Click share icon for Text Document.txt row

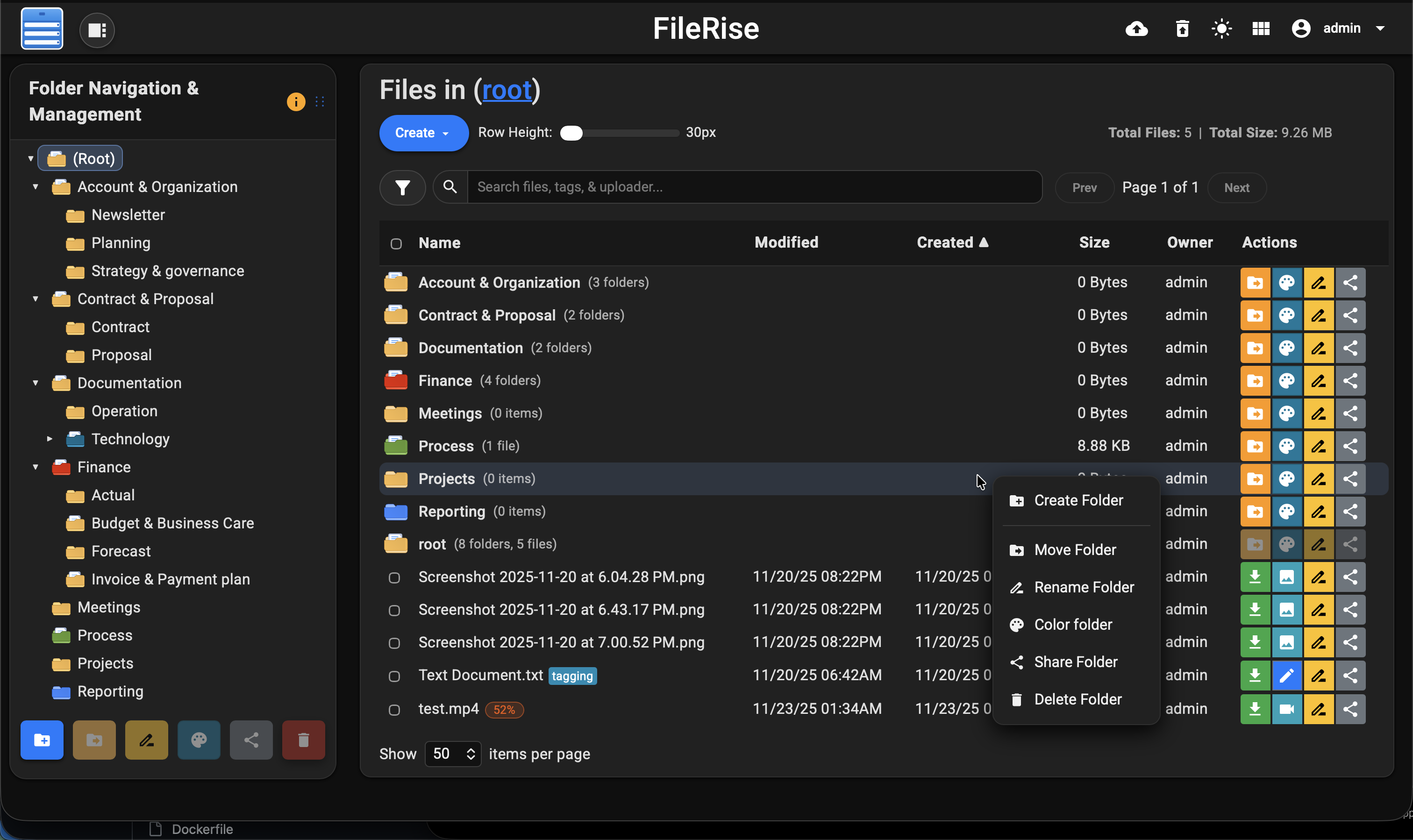pos(1350,675)
